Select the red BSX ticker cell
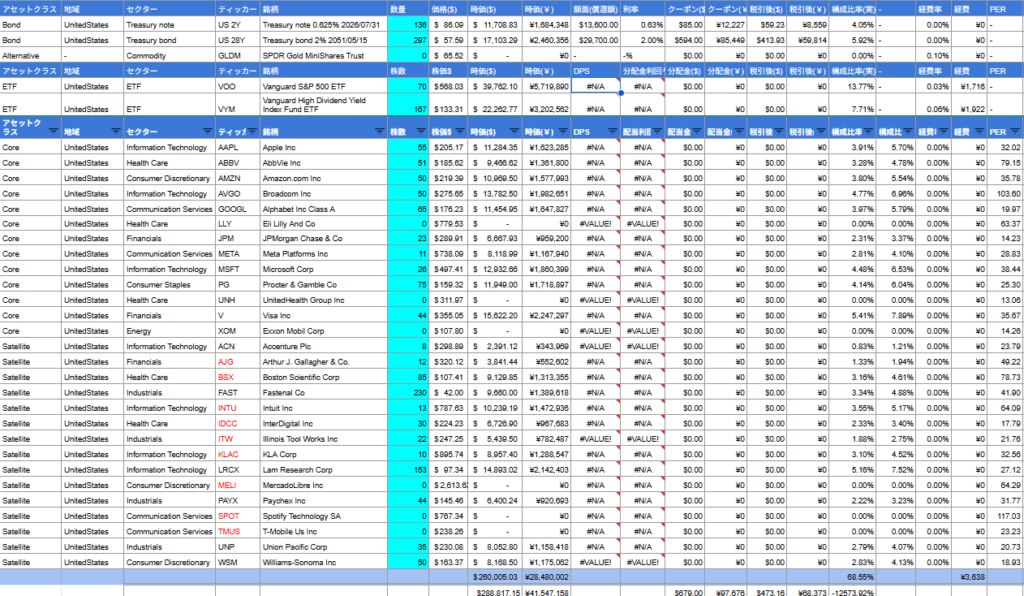The width and height of the screenshot is (1024, 596). click(x=238, y=377)
